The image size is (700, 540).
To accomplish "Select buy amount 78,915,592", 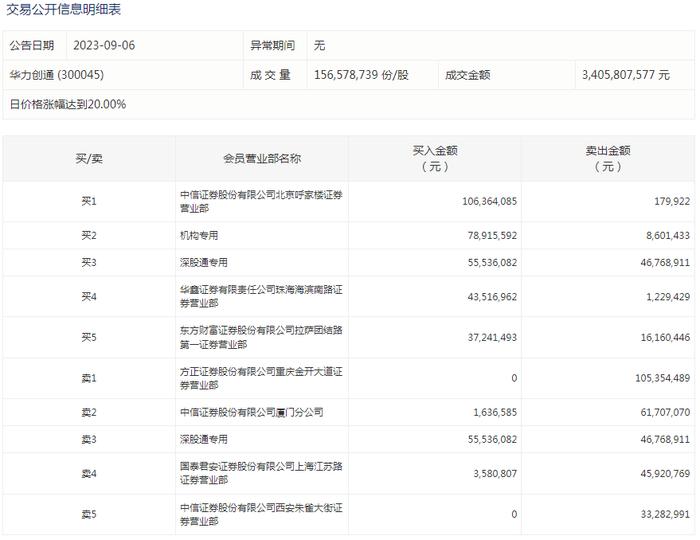I will pyautogui.click(x=492, y=235).
